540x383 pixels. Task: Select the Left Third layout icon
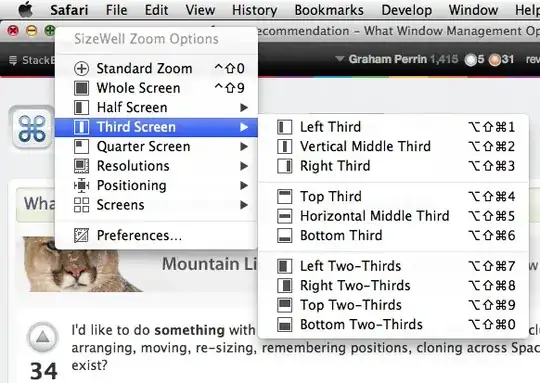tap(284, 127)
